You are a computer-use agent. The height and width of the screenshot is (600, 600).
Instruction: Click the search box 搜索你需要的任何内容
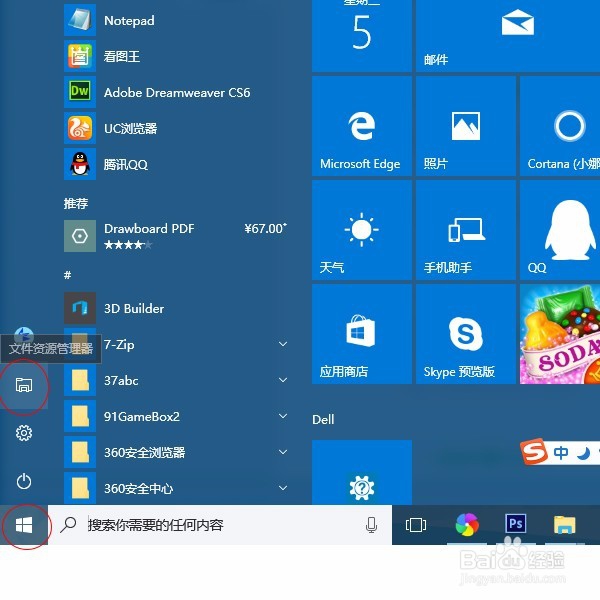click(x=220, y=525)
